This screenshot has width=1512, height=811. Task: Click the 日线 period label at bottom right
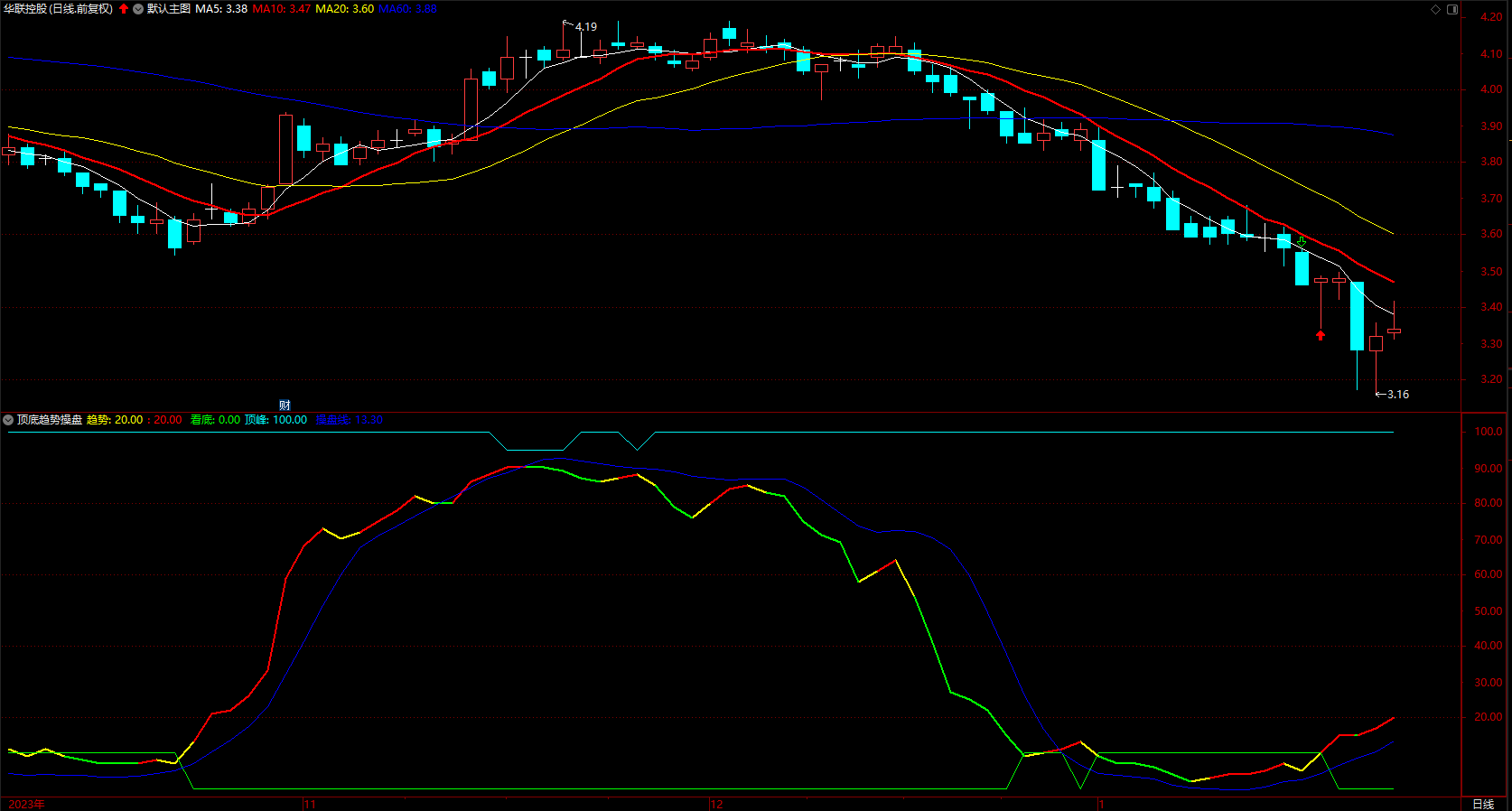1483,804
